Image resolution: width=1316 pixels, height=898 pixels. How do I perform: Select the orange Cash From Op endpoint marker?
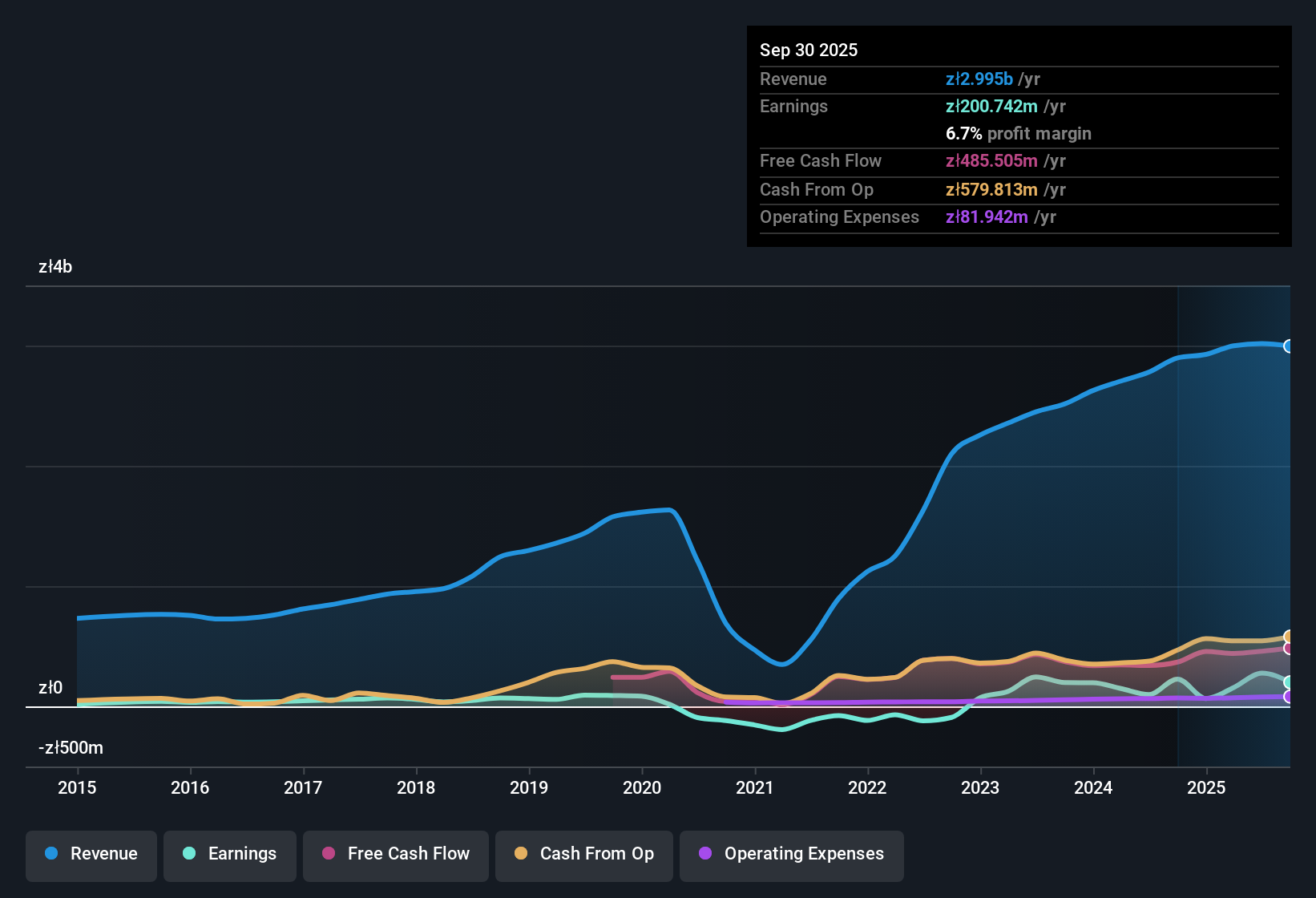1287,634
